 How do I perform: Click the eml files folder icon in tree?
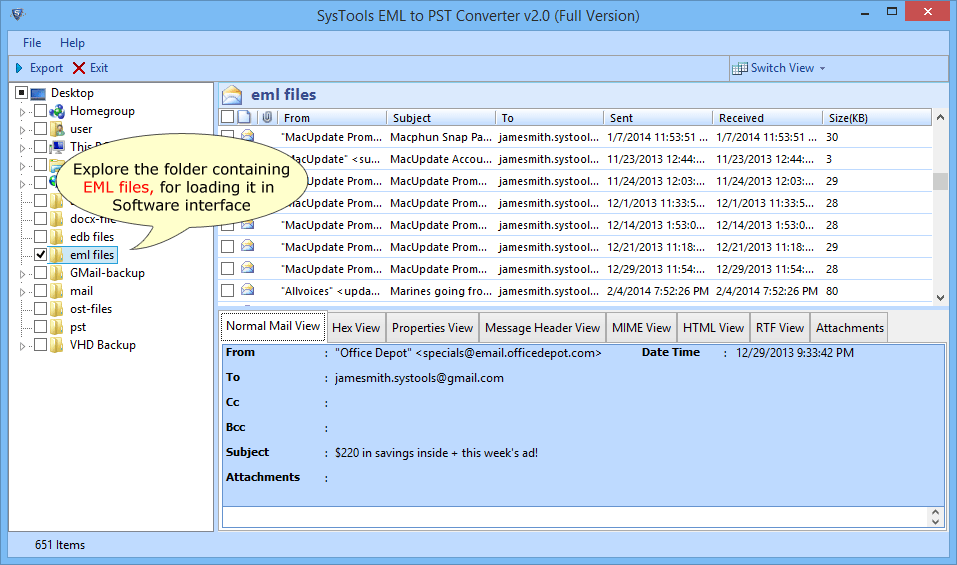57,255
